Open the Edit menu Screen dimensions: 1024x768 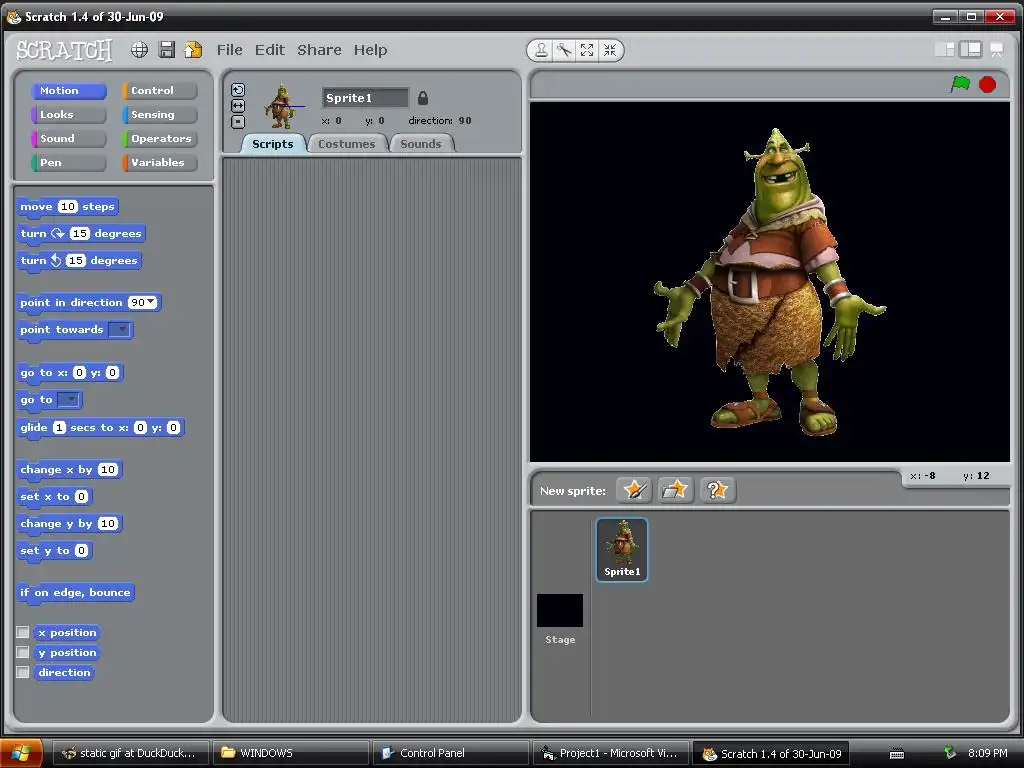[270, 50]
